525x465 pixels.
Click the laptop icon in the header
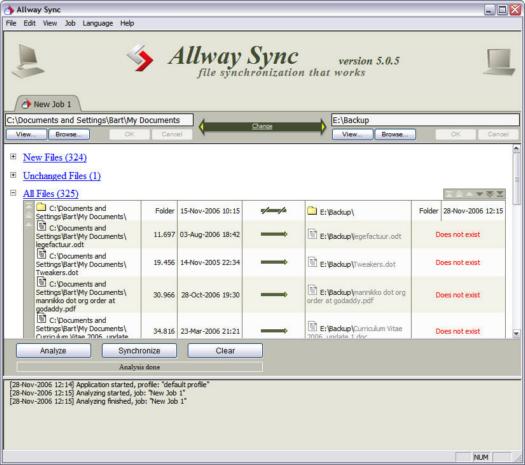[x=499, y=62]
